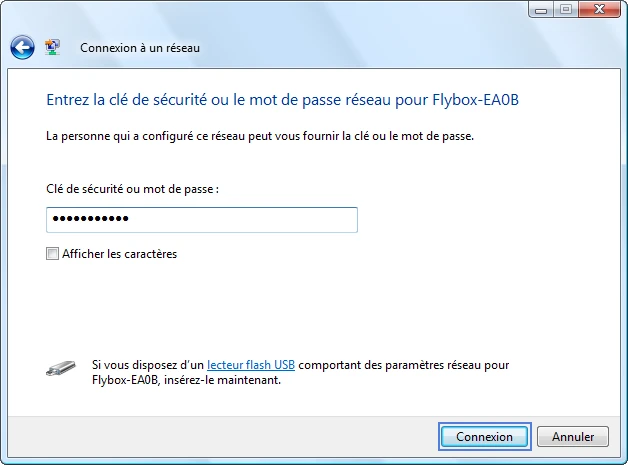This screenshot has width=628, height=465.
Task: Maximize the network connection window
Action: [x=566, y=10]
